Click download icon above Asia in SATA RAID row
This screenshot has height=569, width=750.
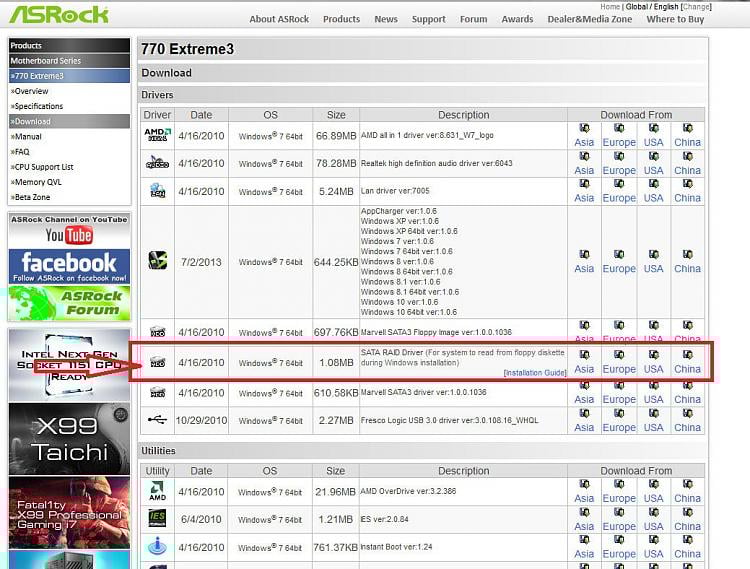coord(584,355)
